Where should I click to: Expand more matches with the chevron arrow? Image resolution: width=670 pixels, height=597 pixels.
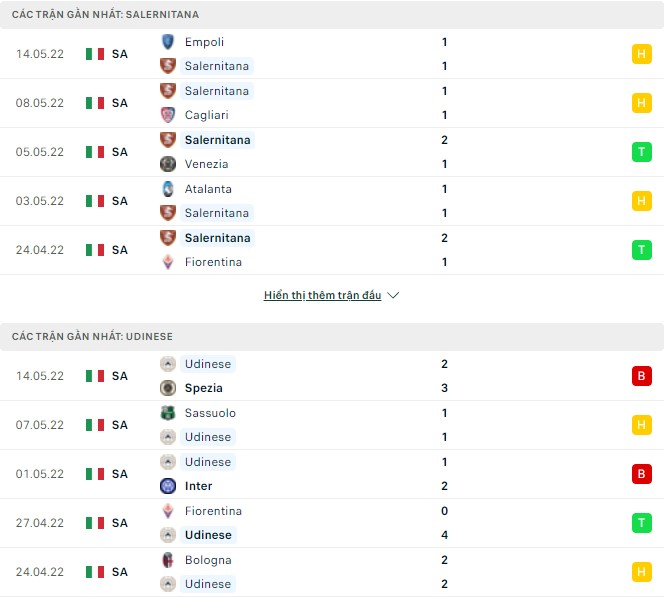[x=393, y=296]
